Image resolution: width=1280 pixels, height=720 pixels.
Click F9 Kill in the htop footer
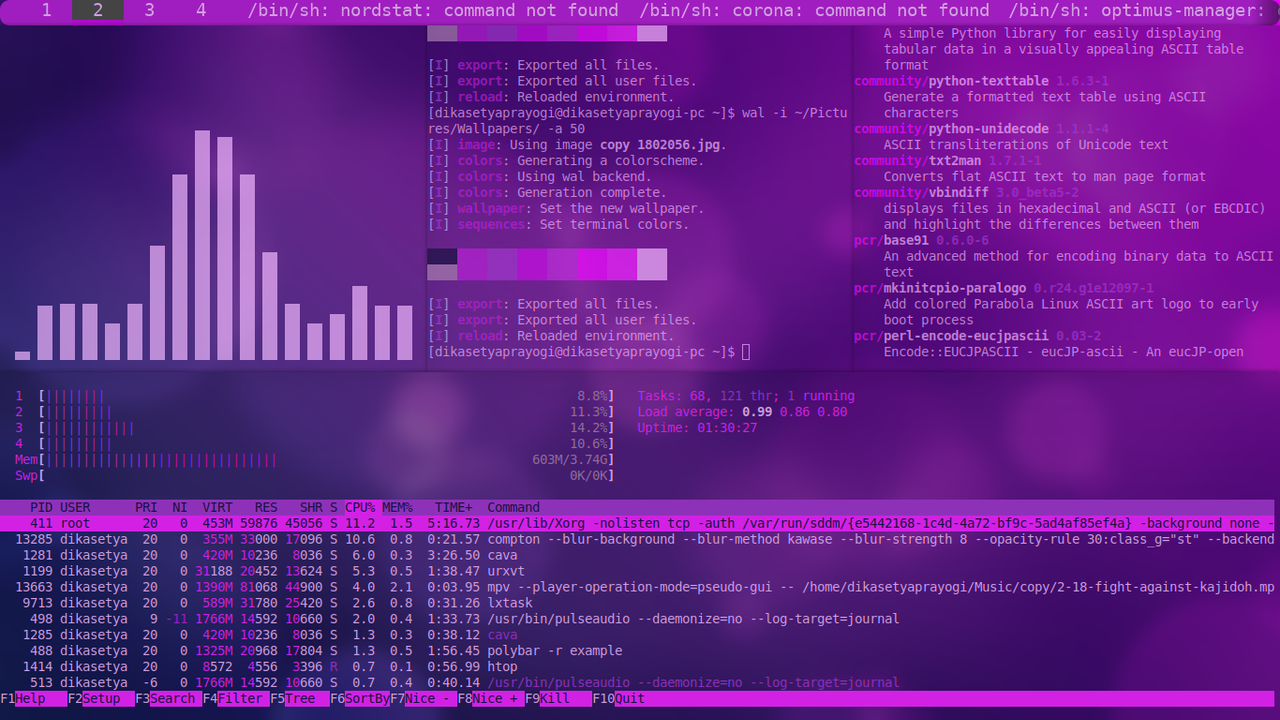[x=558, y=699]
